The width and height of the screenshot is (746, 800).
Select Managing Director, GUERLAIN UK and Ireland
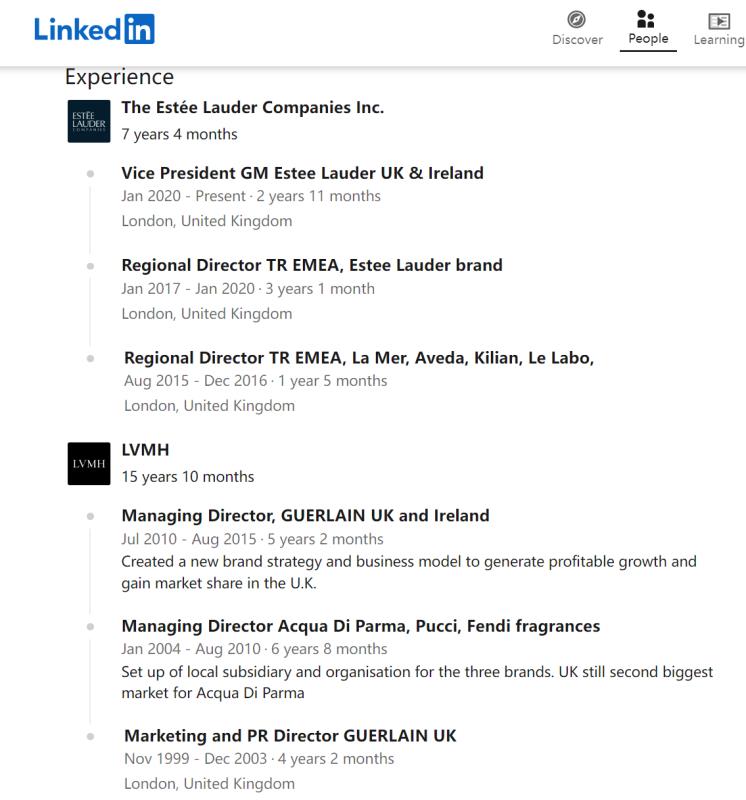coord(305,515)
